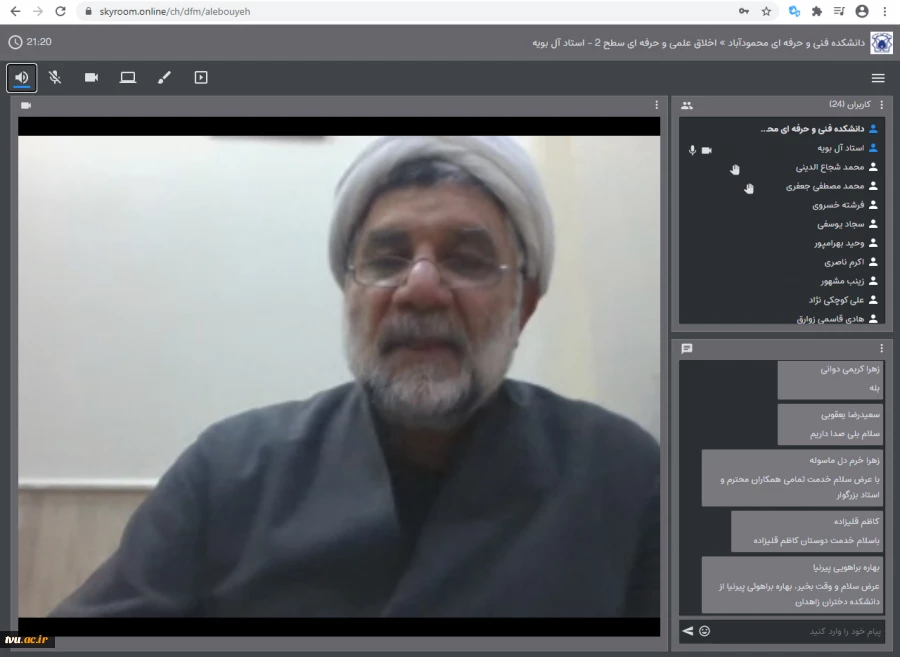Viewport: 900px width, 657px height.
Task: Click the send message arrow icon
Action: click(688, 631)
